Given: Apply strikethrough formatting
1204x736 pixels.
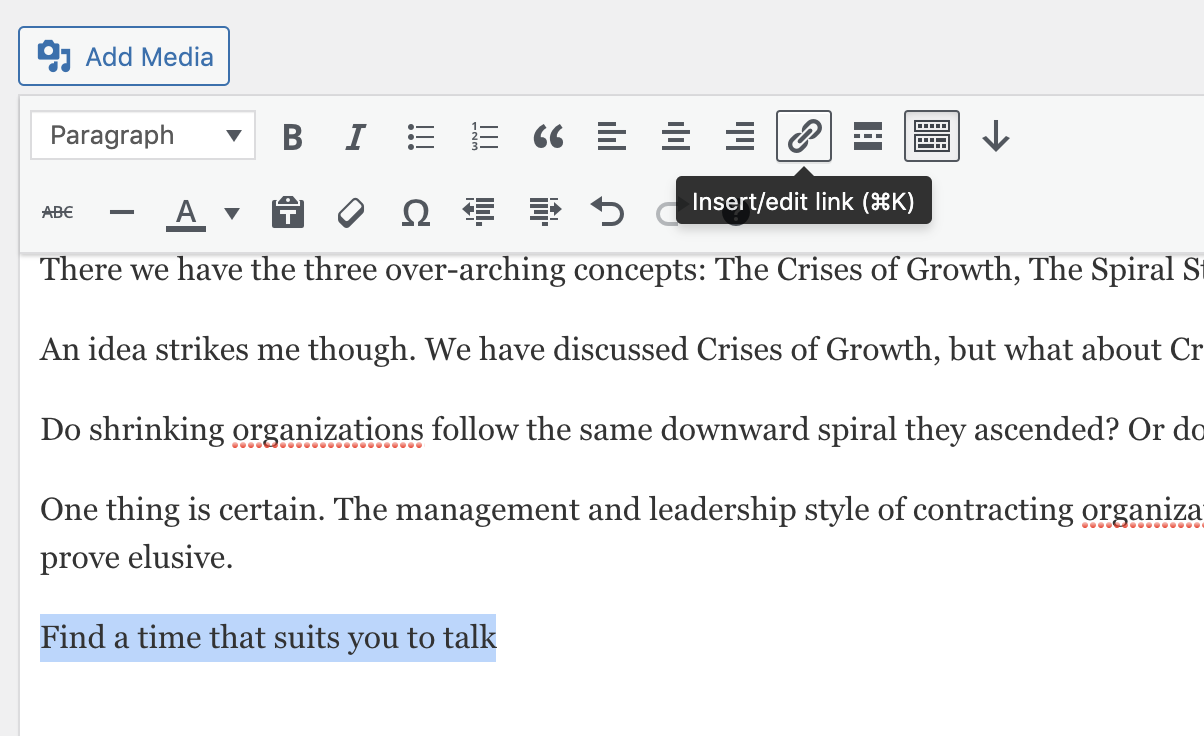Looking at the screenshot, I should tap(58, 212).
